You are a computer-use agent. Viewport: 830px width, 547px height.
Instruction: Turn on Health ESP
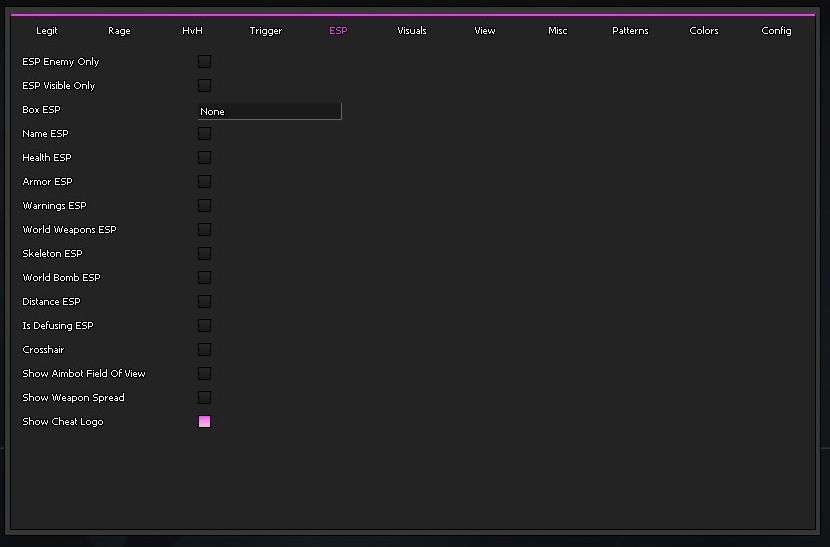204,158
